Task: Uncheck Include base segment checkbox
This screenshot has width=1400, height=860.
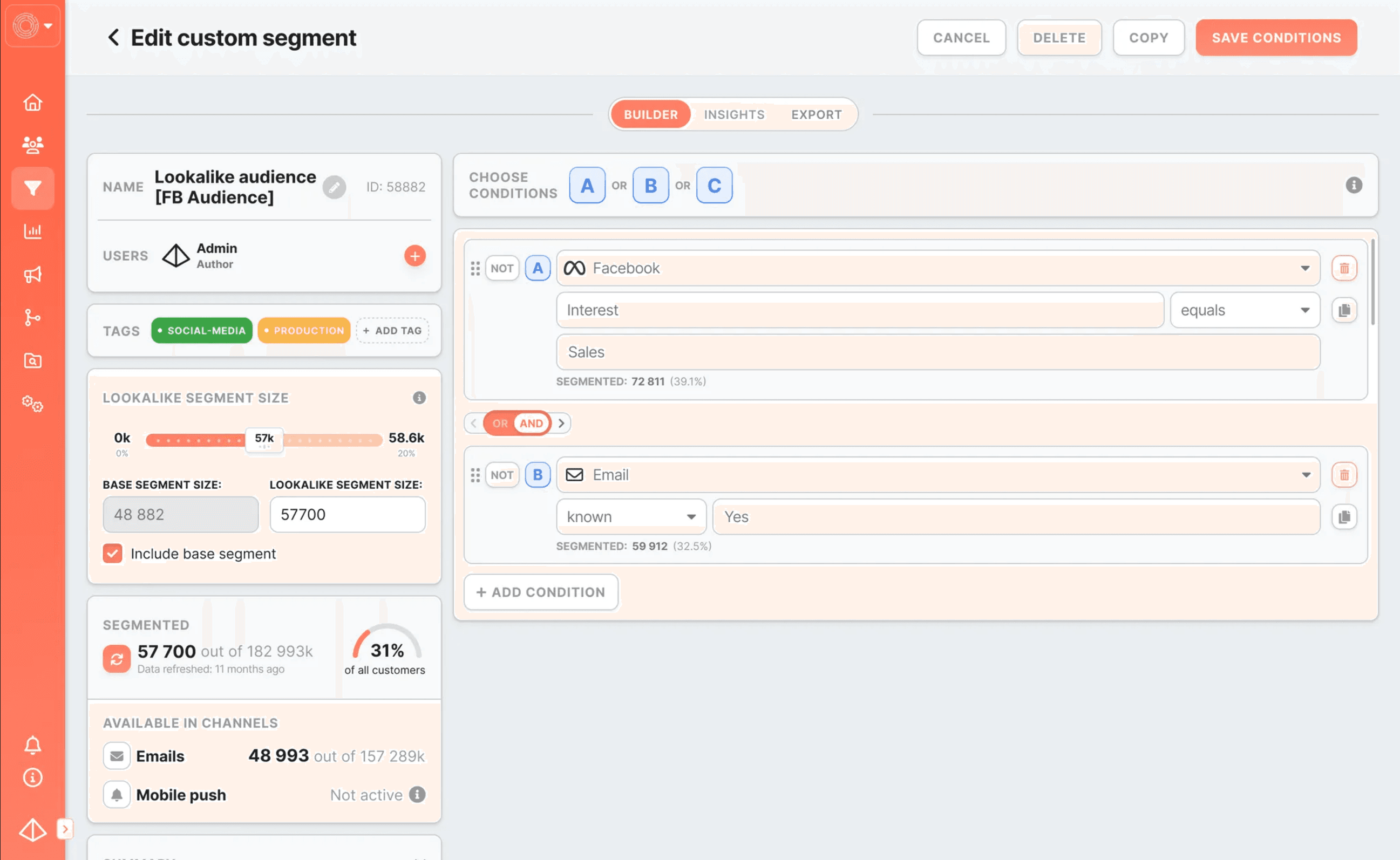Action: 113,554
